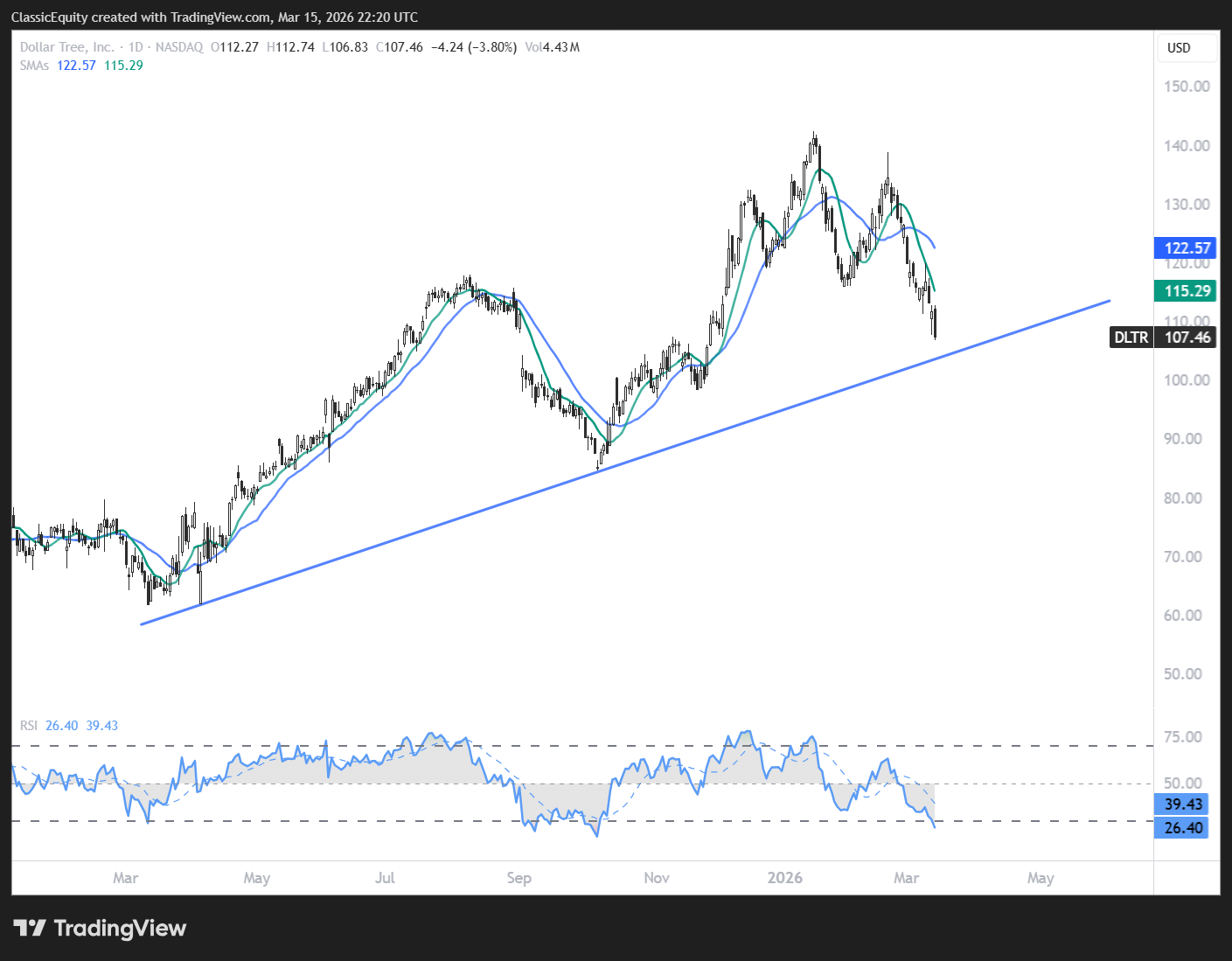Click the USD currency selector

[x=1187, y=48]
